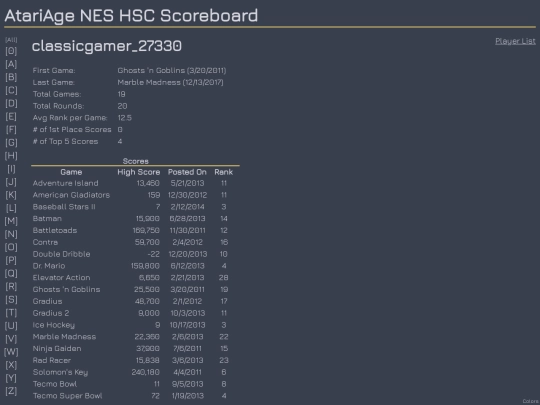The height and width of the screenshot is (405, 540).
Task: Click Marble Madness in the scores table
Action: tap(64, 336)
